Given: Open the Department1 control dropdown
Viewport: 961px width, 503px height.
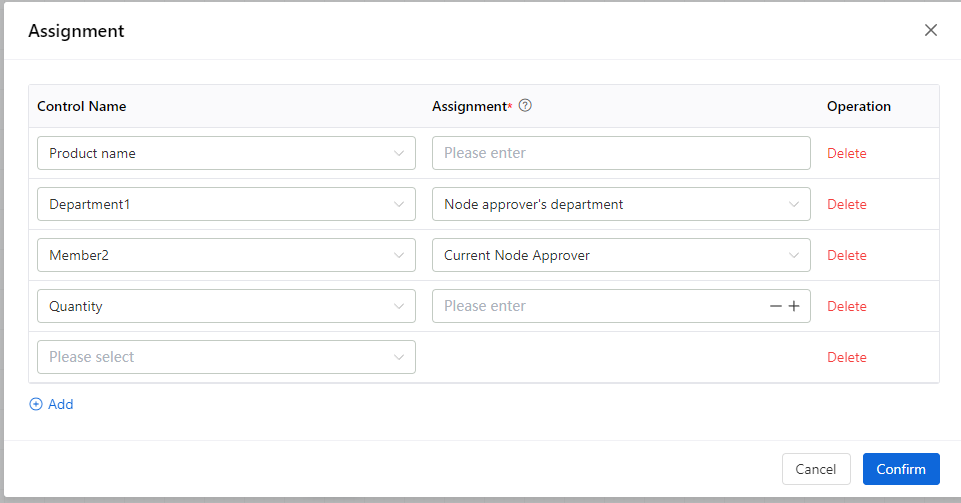Looking at the screenshot, I should point(226,204).
